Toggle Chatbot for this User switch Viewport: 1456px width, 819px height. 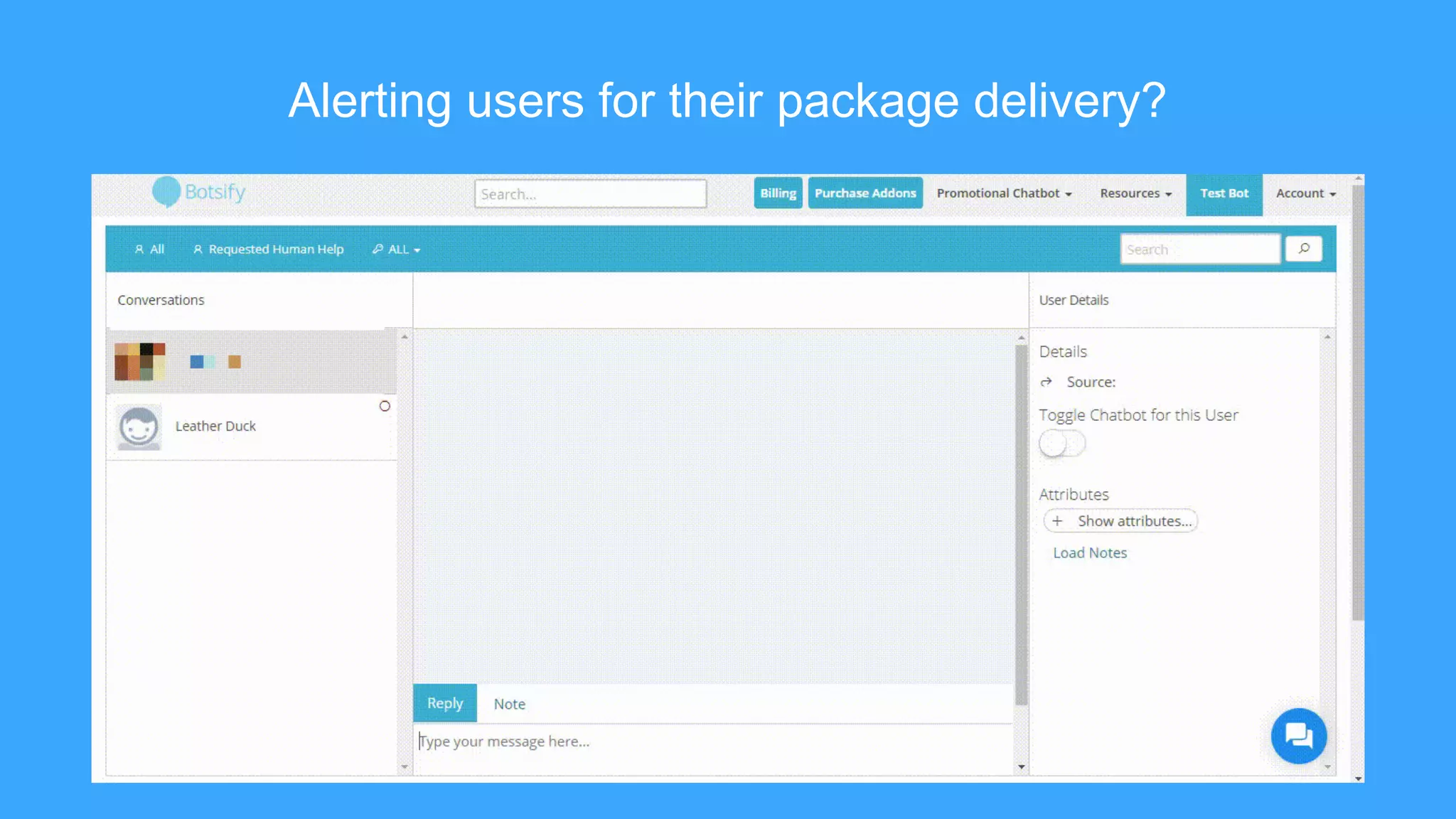(x=1062, y=444)
